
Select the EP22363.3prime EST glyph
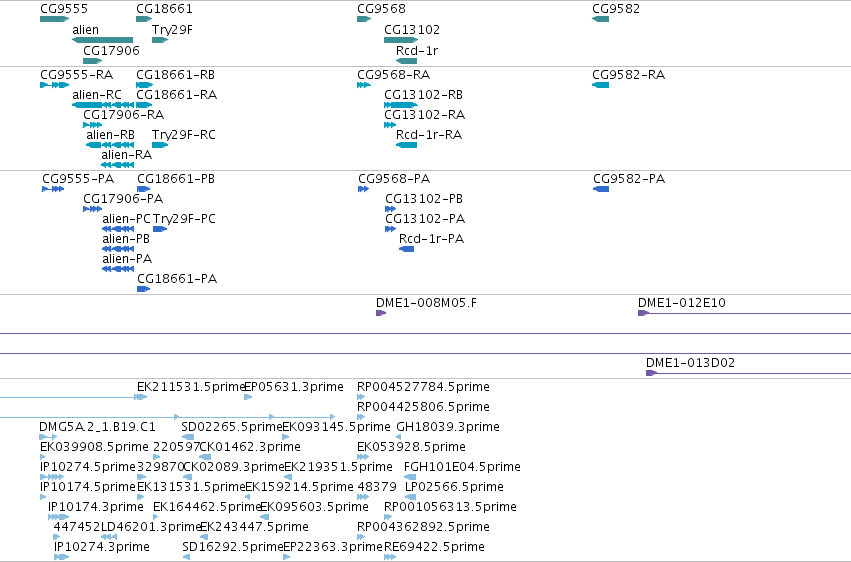coord(287,557)
